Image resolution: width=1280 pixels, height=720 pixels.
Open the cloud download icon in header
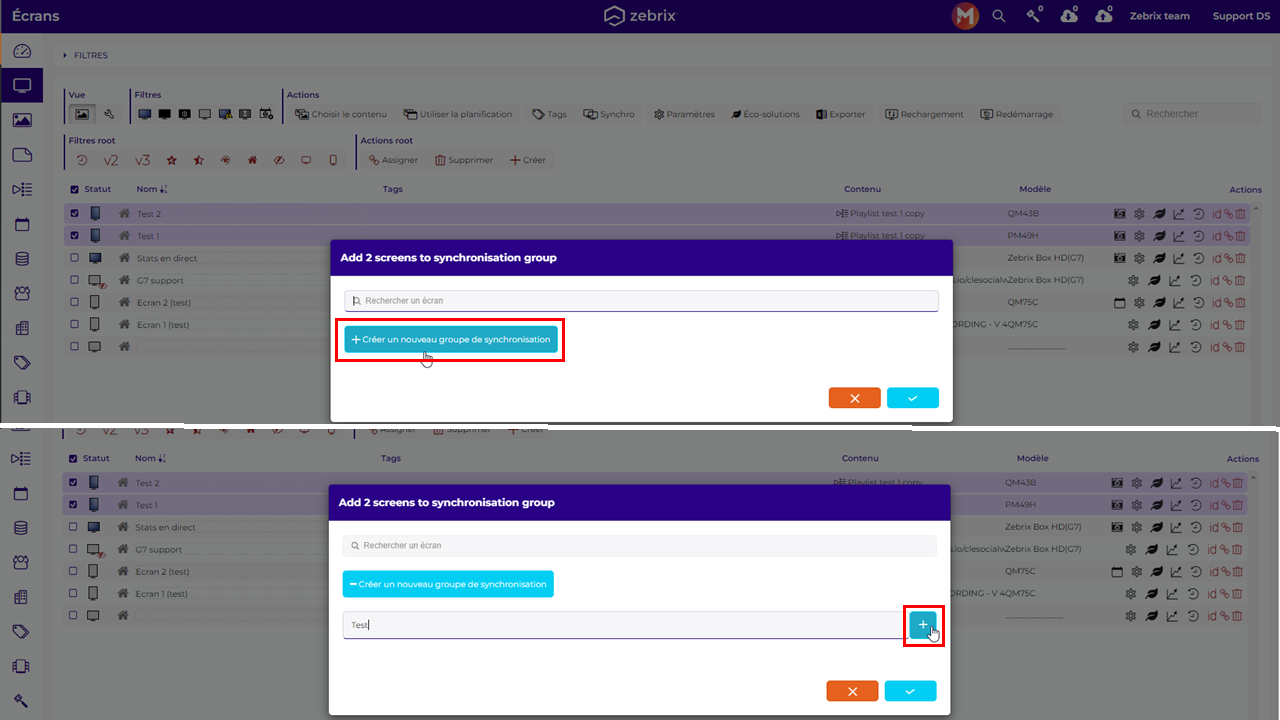[x=1069, y=16]
